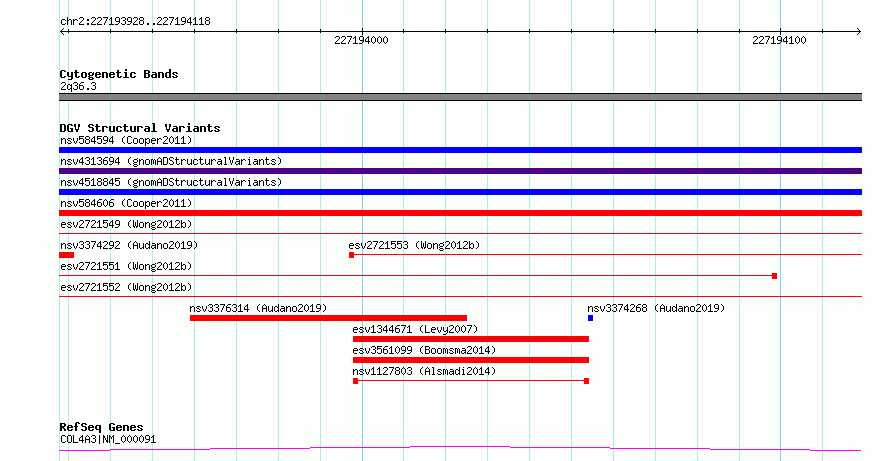Select the RefSeq Genes track heading
The width and height of the screenshot is (890, 461).
(x=101, y=427)
